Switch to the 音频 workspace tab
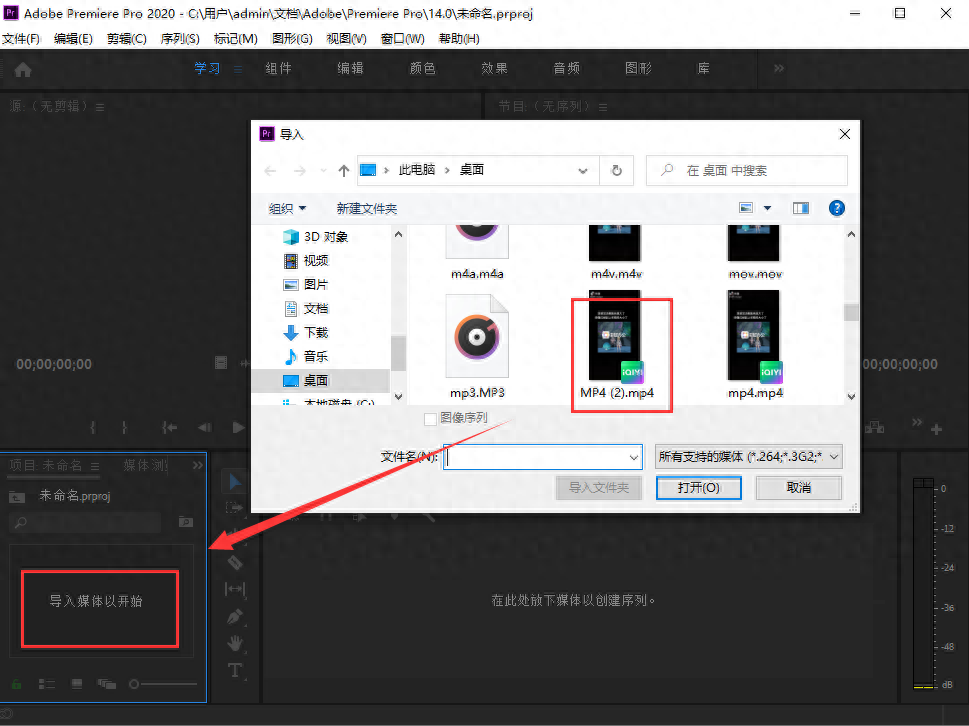Viewport: 969px width, 726px height. [566, 69]
